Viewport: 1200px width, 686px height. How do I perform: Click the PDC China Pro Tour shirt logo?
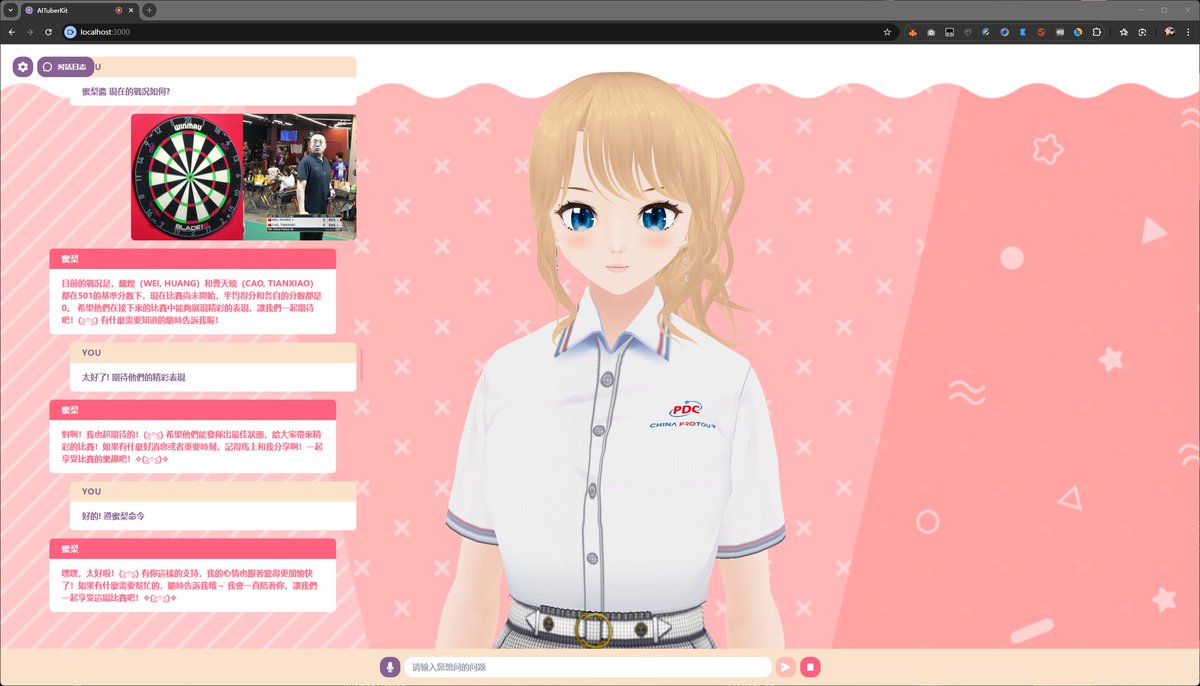[x=683, y=414]
